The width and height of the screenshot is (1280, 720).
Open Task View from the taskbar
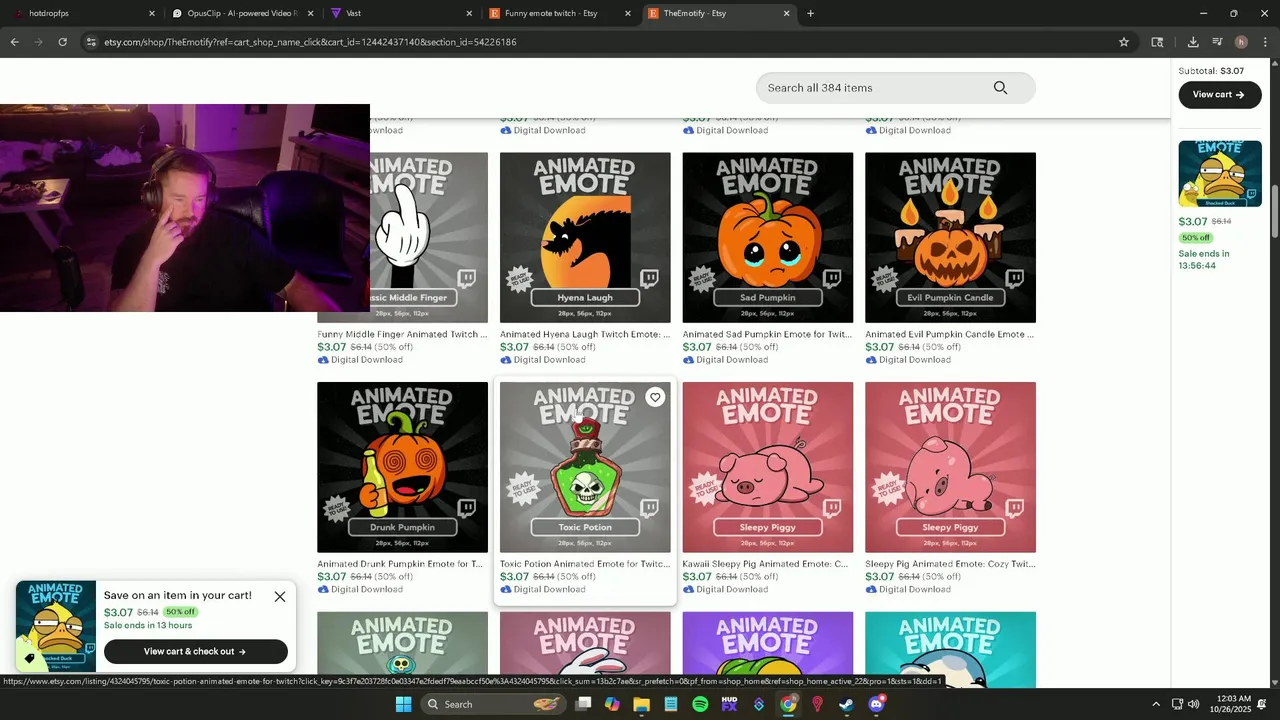pos(584,704)
